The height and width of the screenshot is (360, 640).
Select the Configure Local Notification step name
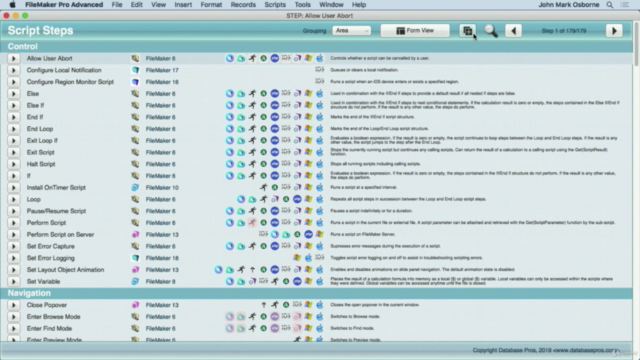click(x=64, y=70)
